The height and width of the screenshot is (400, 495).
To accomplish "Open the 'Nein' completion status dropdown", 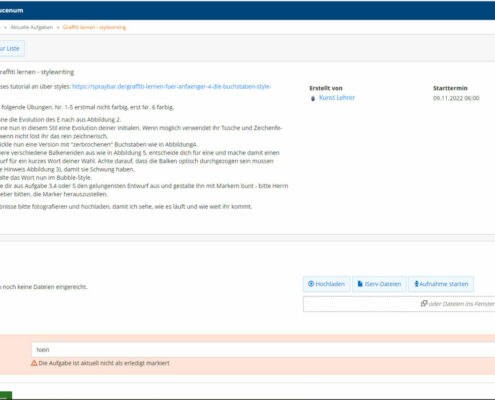I will click(263, 350).
